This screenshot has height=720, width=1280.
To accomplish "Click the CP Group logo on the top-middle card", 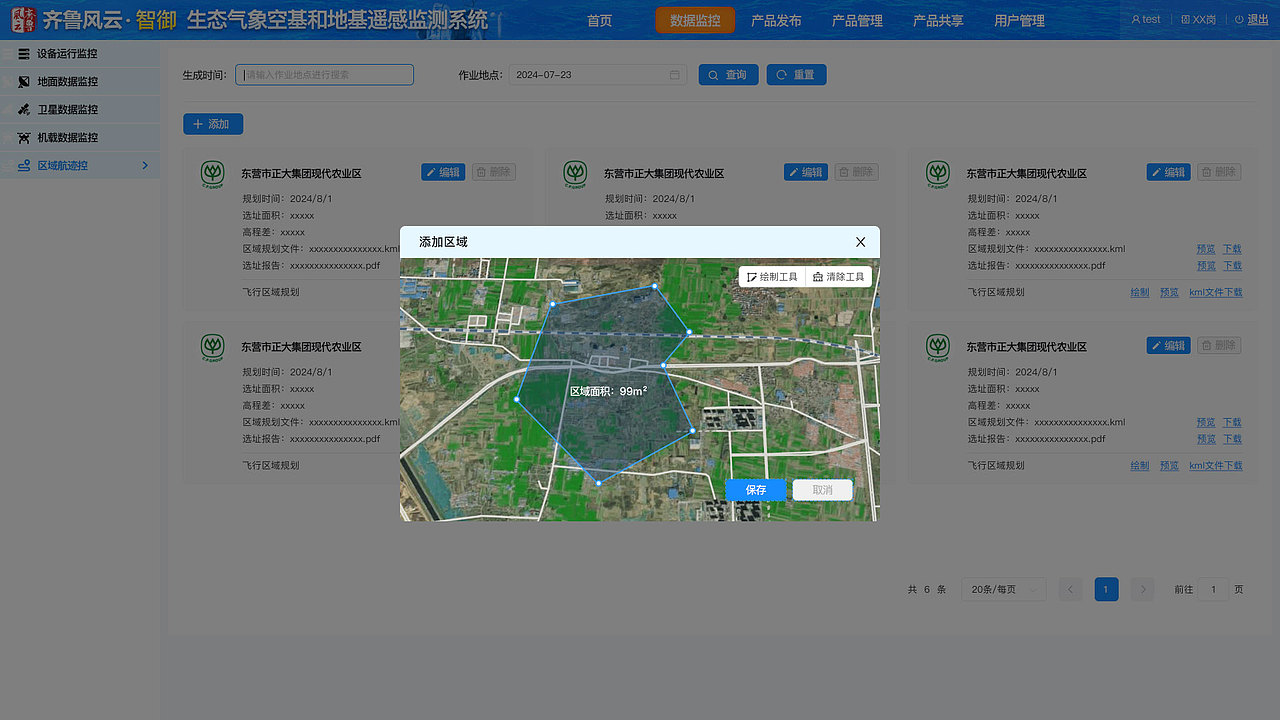I will click(x=575, y=174).
